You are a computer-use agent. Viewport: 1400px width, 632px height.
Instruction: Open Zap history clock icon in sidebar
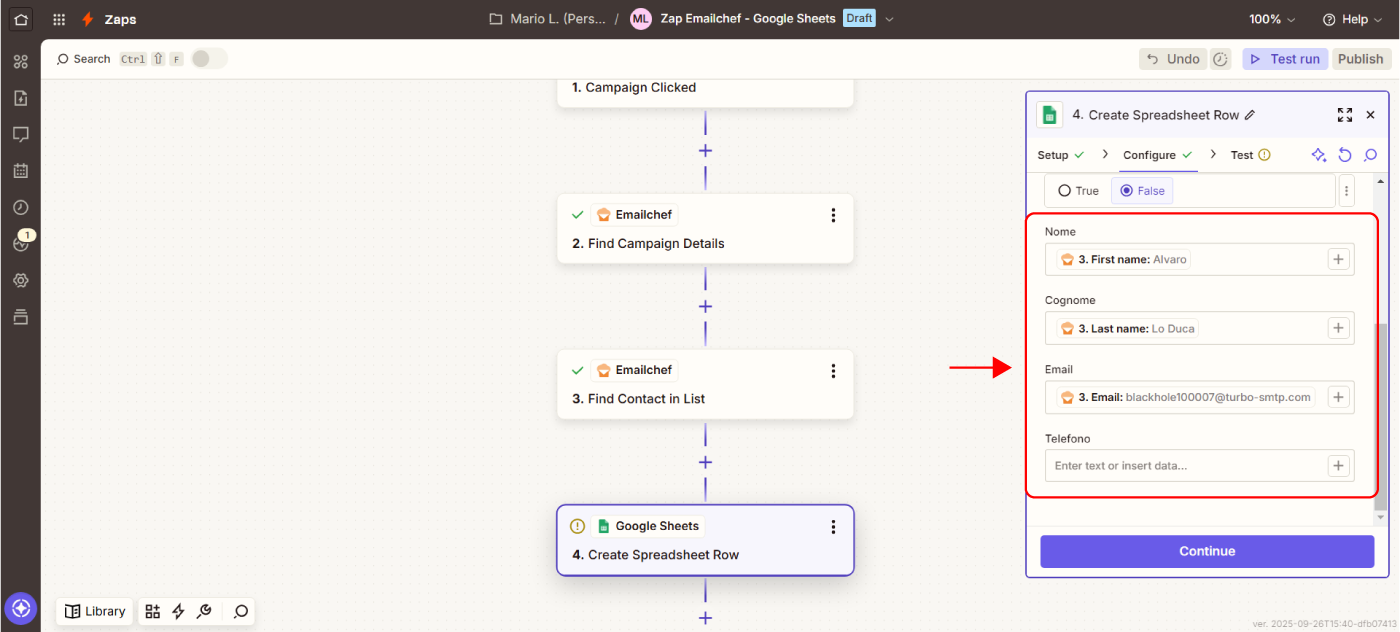coord(21,207)
